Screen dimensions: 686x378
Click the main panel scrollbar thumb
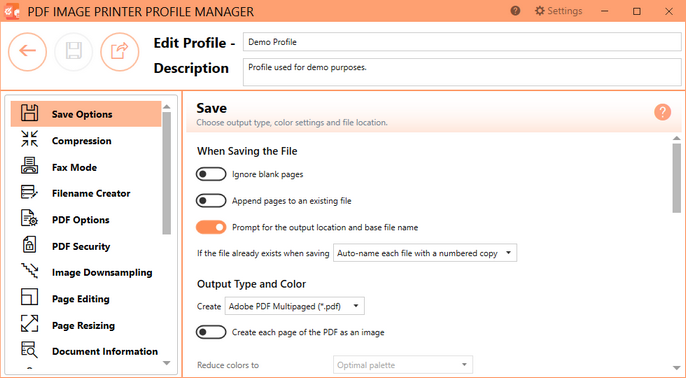[x=677, y=178]
